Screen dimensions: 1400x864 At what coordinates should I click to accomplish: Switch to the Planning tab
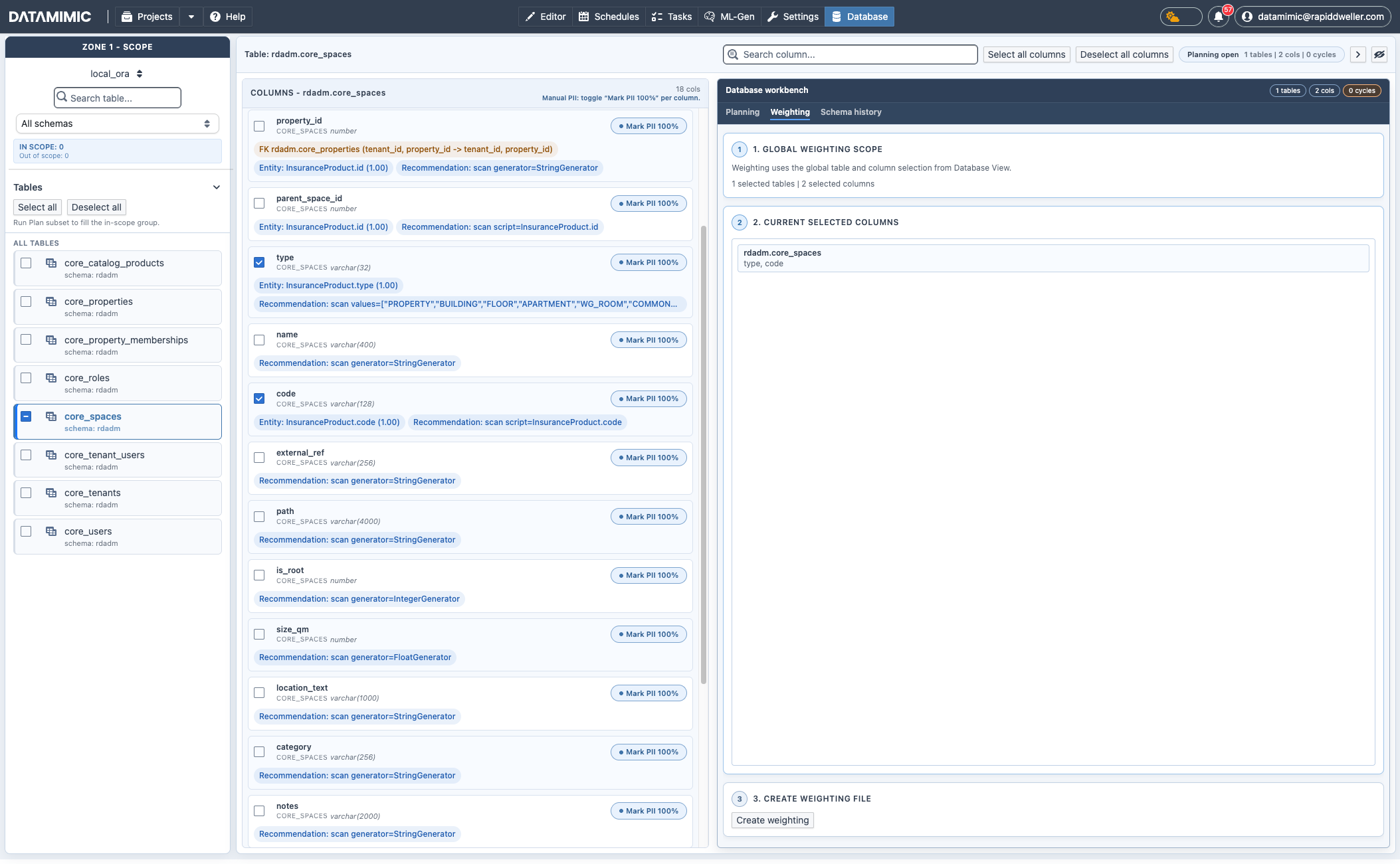coord(742,112)
